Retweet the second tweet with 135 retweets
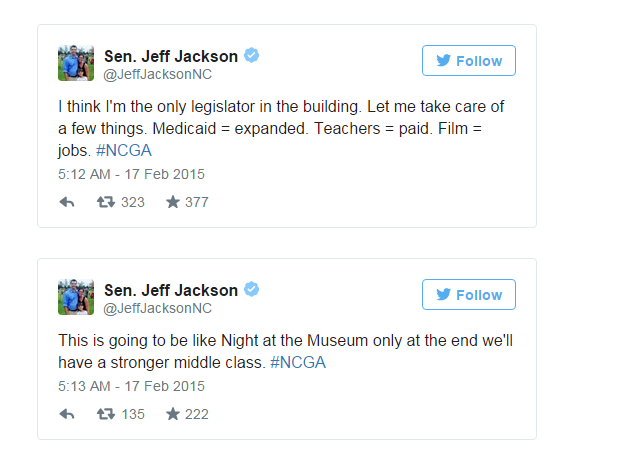The image size is (626, 463). pyautogui.click(x=106, y=414)
